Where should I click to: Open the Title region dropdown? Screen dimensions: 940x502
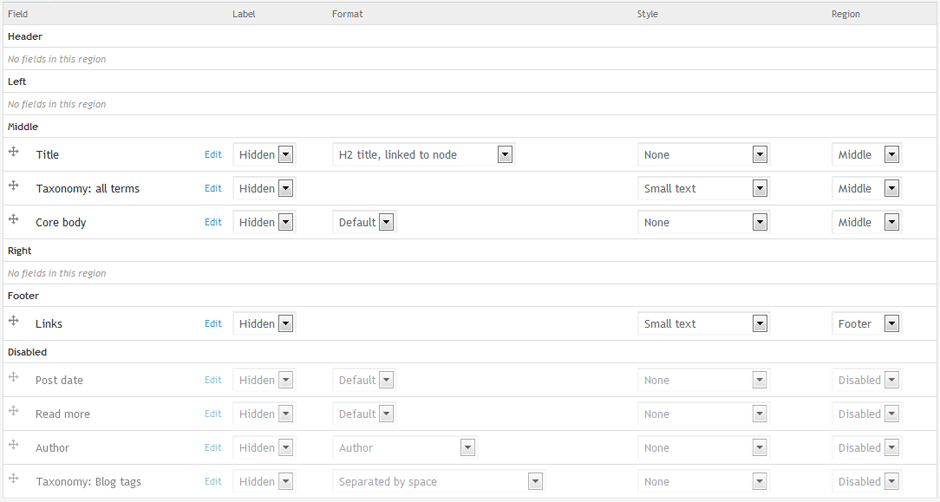(x=866, y=155)
